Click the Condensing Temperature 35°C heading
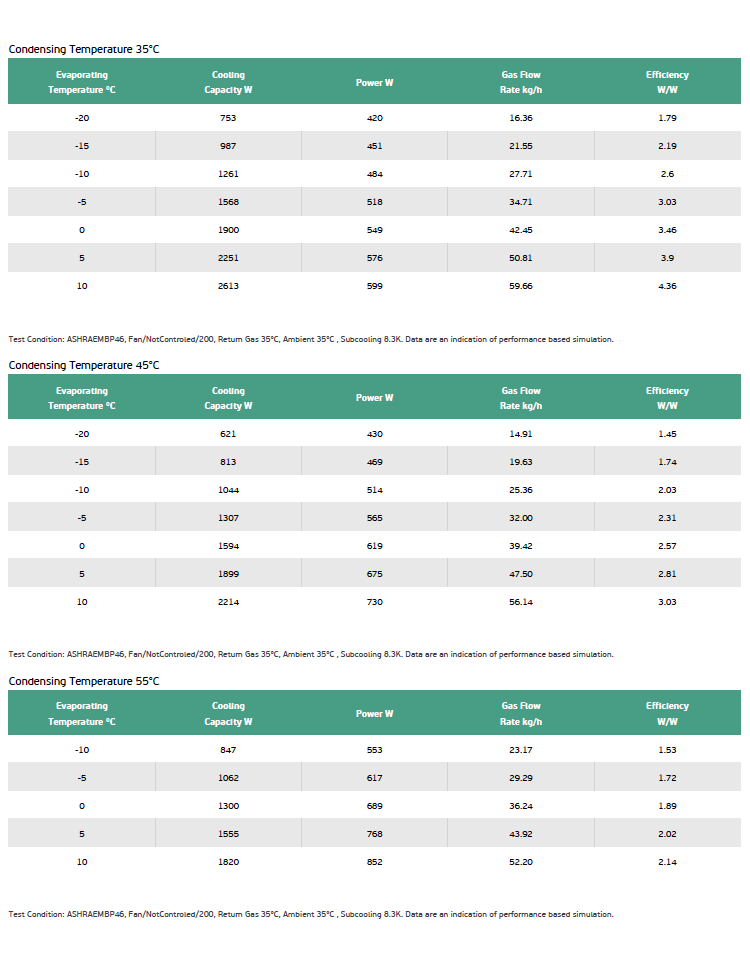Viewport: 750px width, 963px height. [x=84, y=49]
